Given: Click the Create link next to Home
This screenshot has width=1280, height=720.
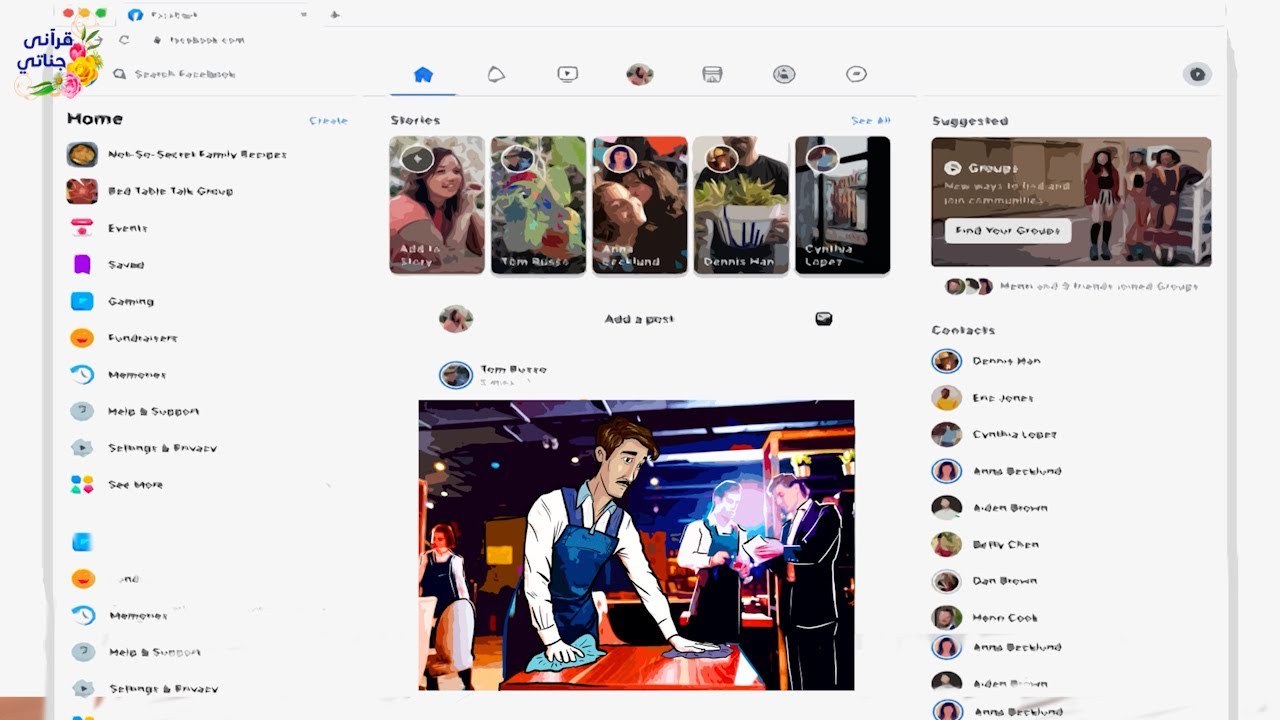Looking at the screenshot, I should [x=328, y=120].
